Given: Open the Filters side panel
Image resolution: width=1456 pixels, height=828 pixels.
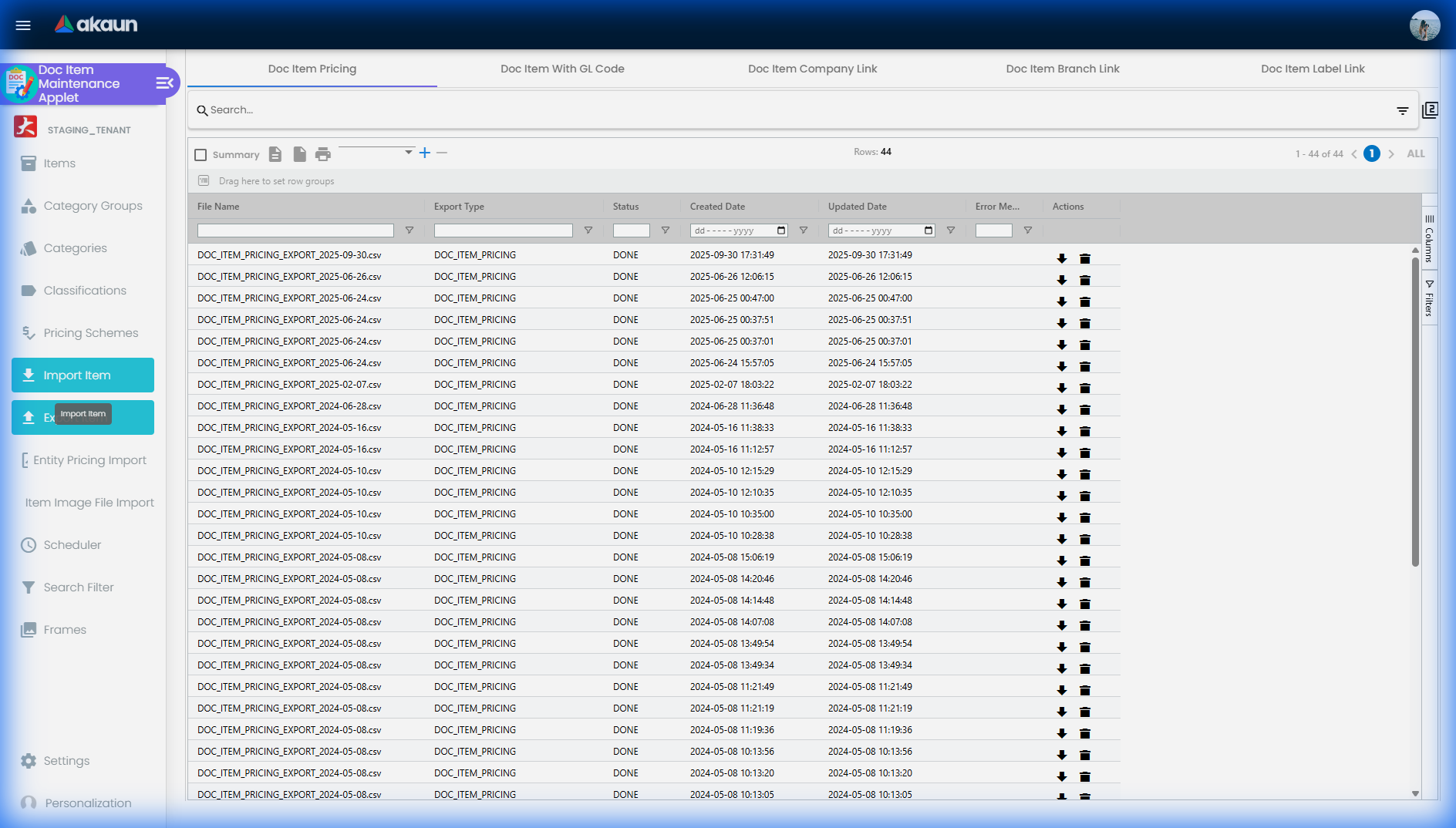Looking at the screenshot, I should click(1429, 298).
